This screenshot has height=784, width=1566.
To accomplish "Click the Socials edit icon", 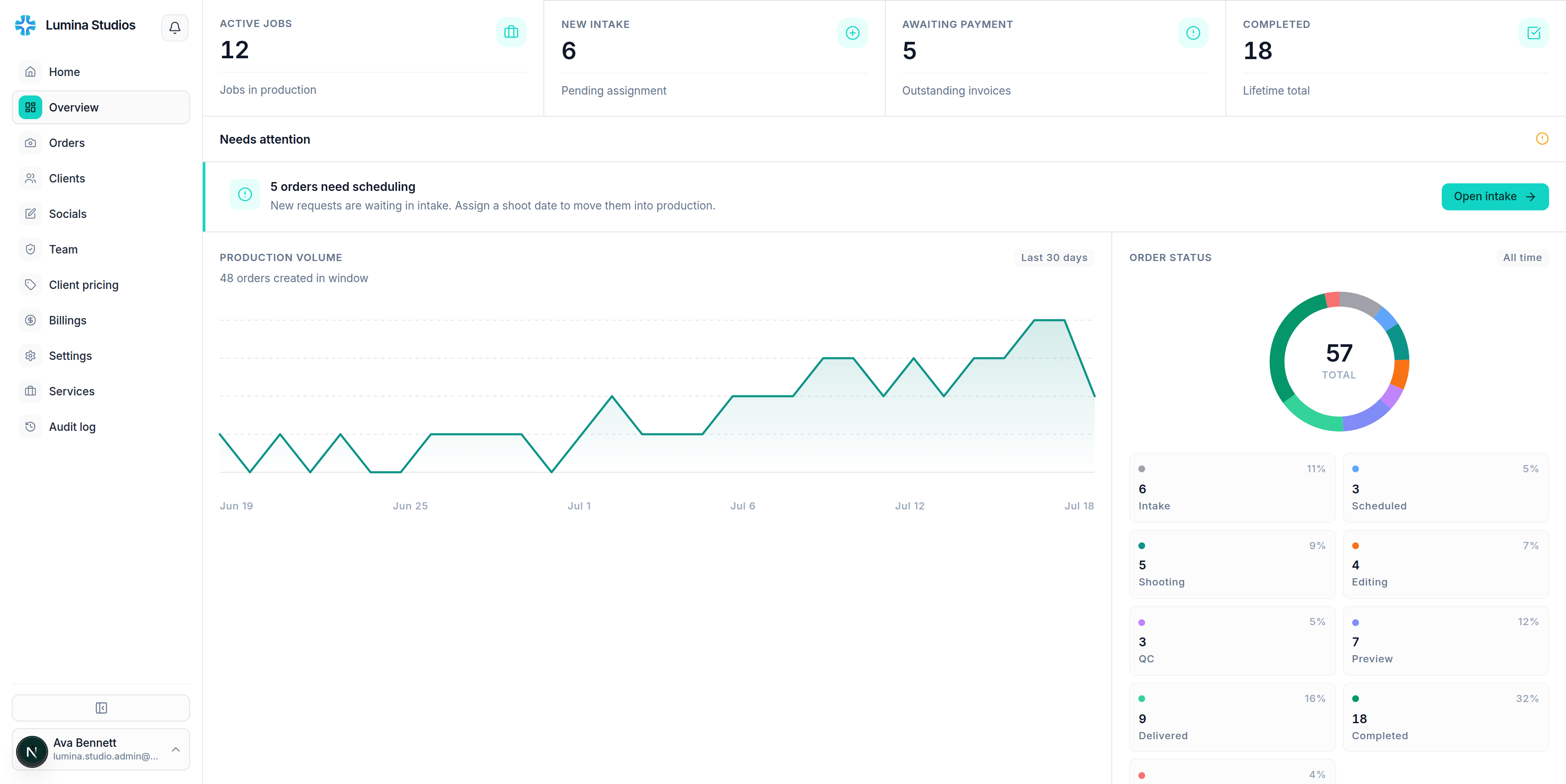I will click(x=30, y=214).
